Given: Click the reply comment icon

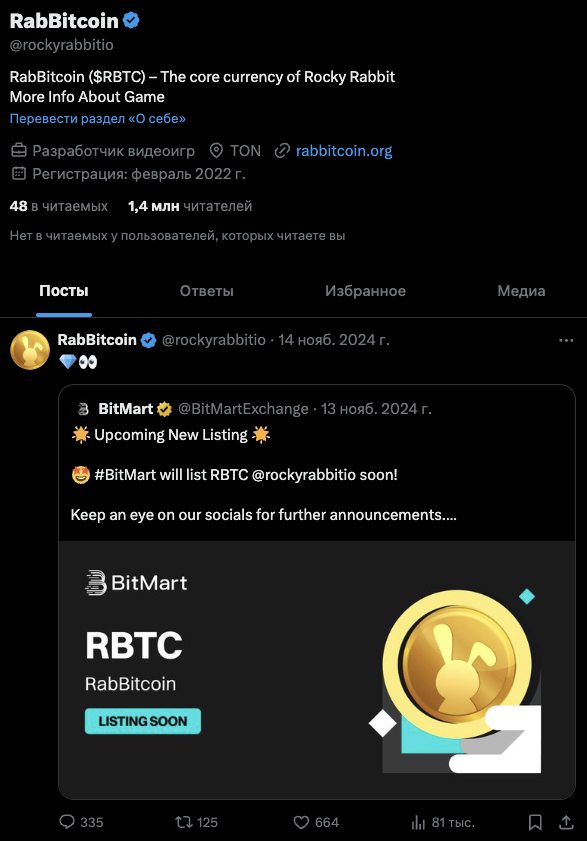Looking at the screenshot, I should (x=67, y=822).
